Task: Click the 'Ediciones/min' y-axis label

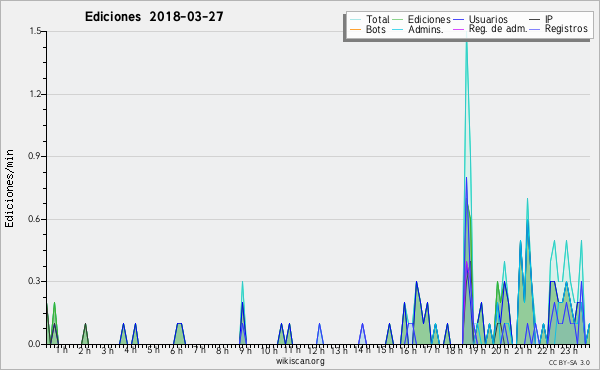Action: (x=9, y=188)
